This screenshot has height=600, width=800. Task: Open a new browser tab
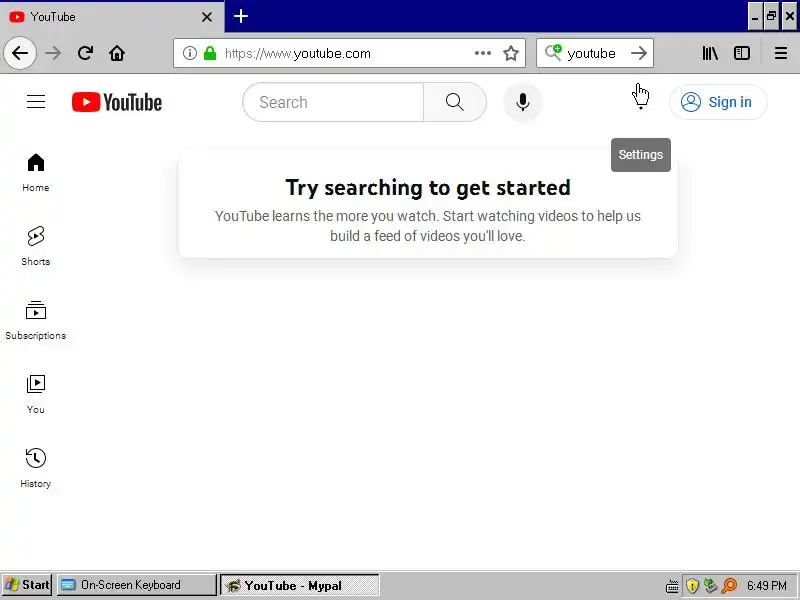pos(241,16)
